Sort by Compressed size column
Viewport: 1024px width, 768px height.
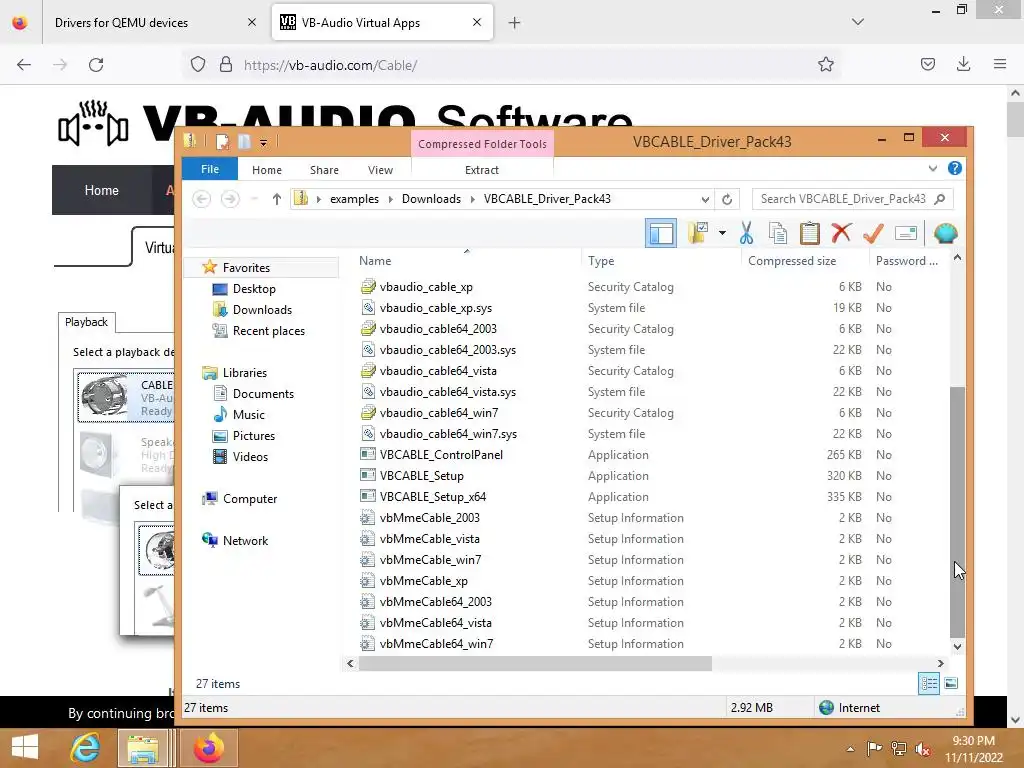pos(792,261)
